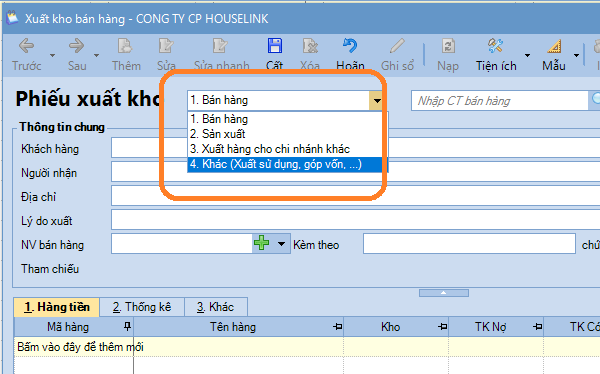This screenshot has width=600, height=374.
Task: Go to previous voucher with Trước arrow
Action: tap(26, 46)
